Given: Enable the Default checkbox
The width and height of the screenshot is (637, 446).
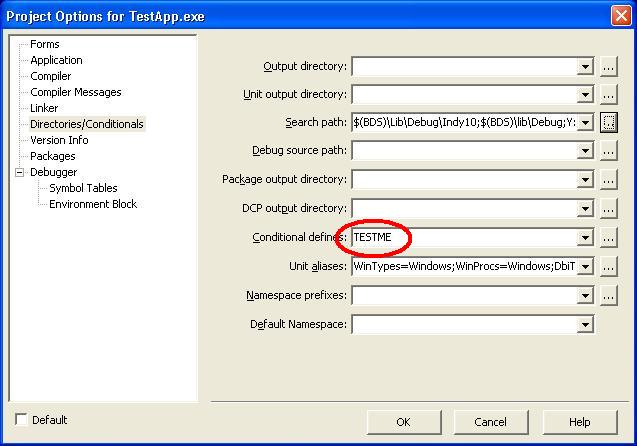Looking at the screenshot, I should 22,420.
